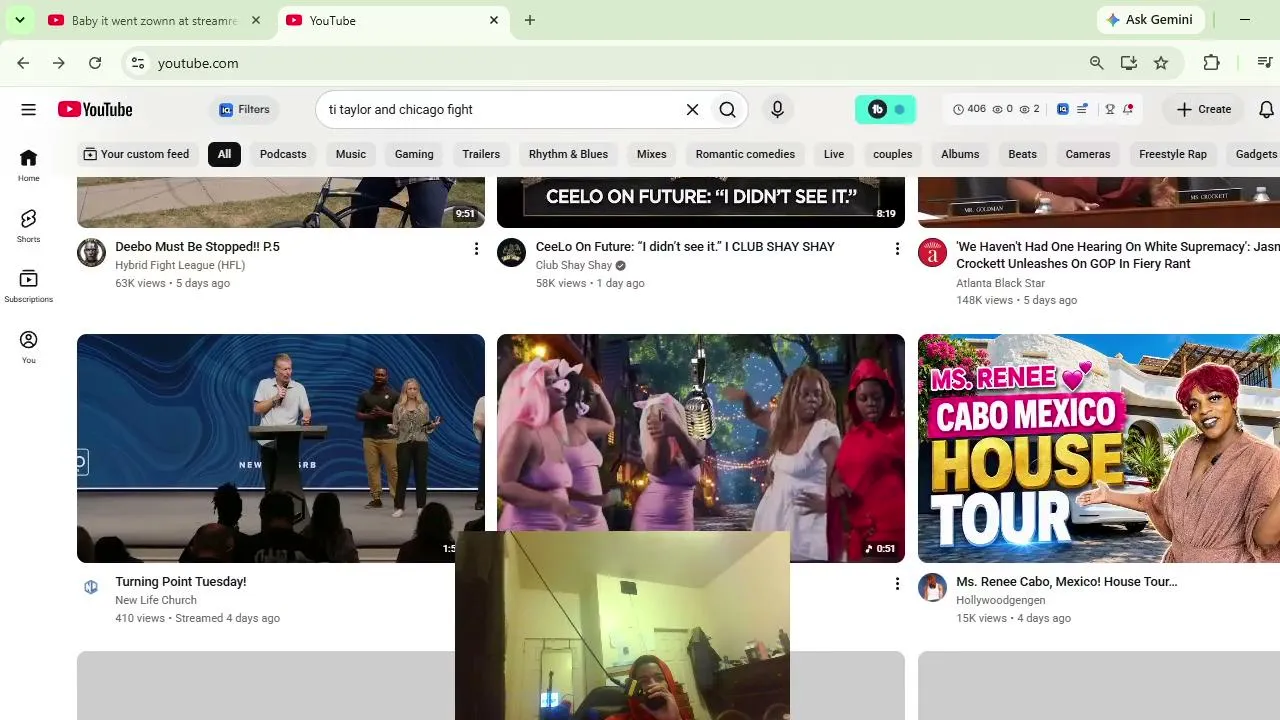1280x720 pixels.
Task: Filter feed by Podcasts chip
Action: click(x=283, y=154)
